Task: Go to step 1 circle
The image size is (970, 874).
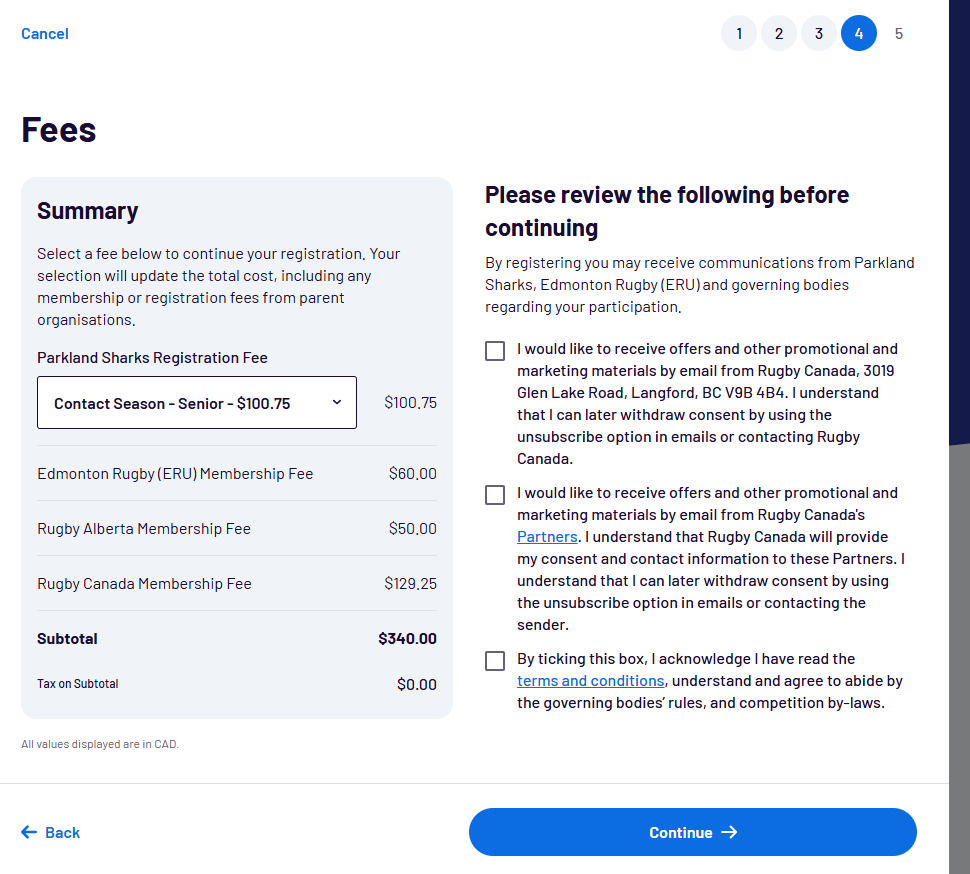Action: pos(739,34)
